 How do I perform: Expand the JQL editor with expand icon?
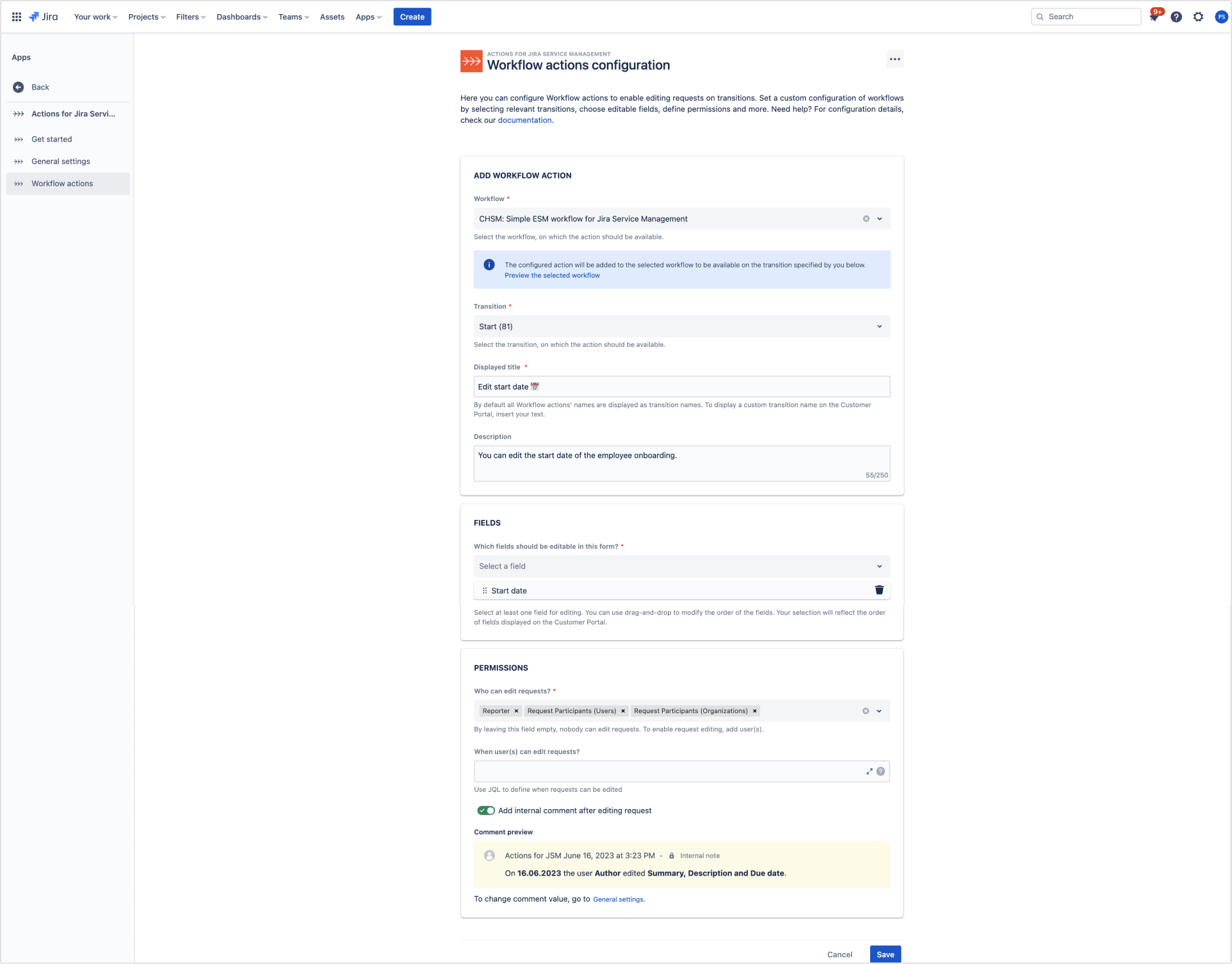(x=869, y=771)
